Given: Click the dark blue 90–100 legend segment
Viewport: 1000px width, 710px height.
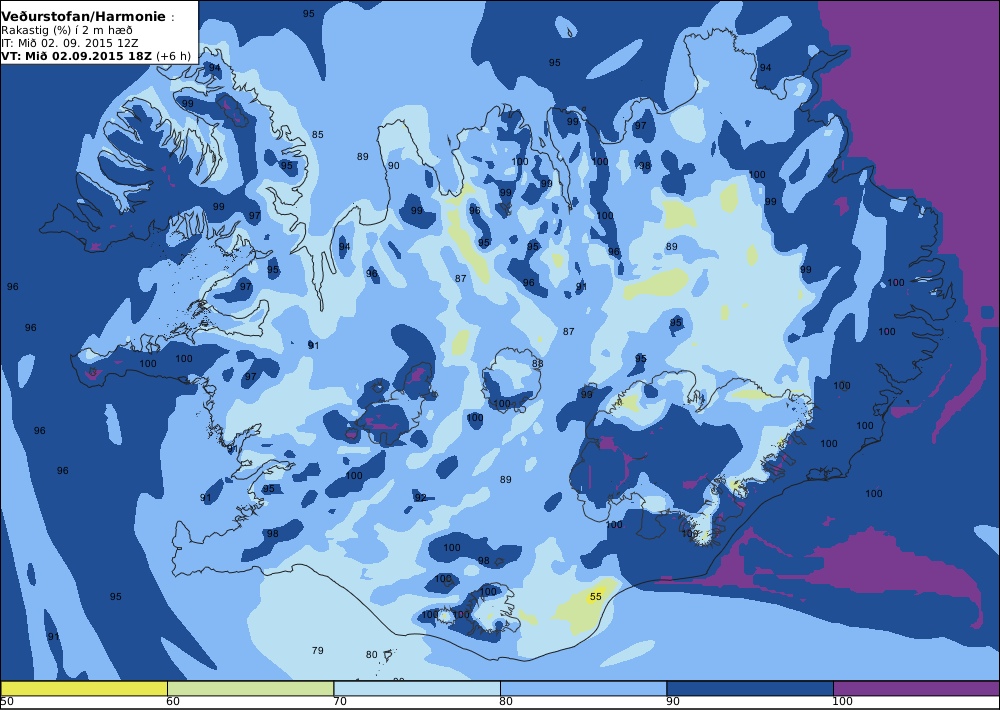Looking at the screenshot, I should pos(749,688).
